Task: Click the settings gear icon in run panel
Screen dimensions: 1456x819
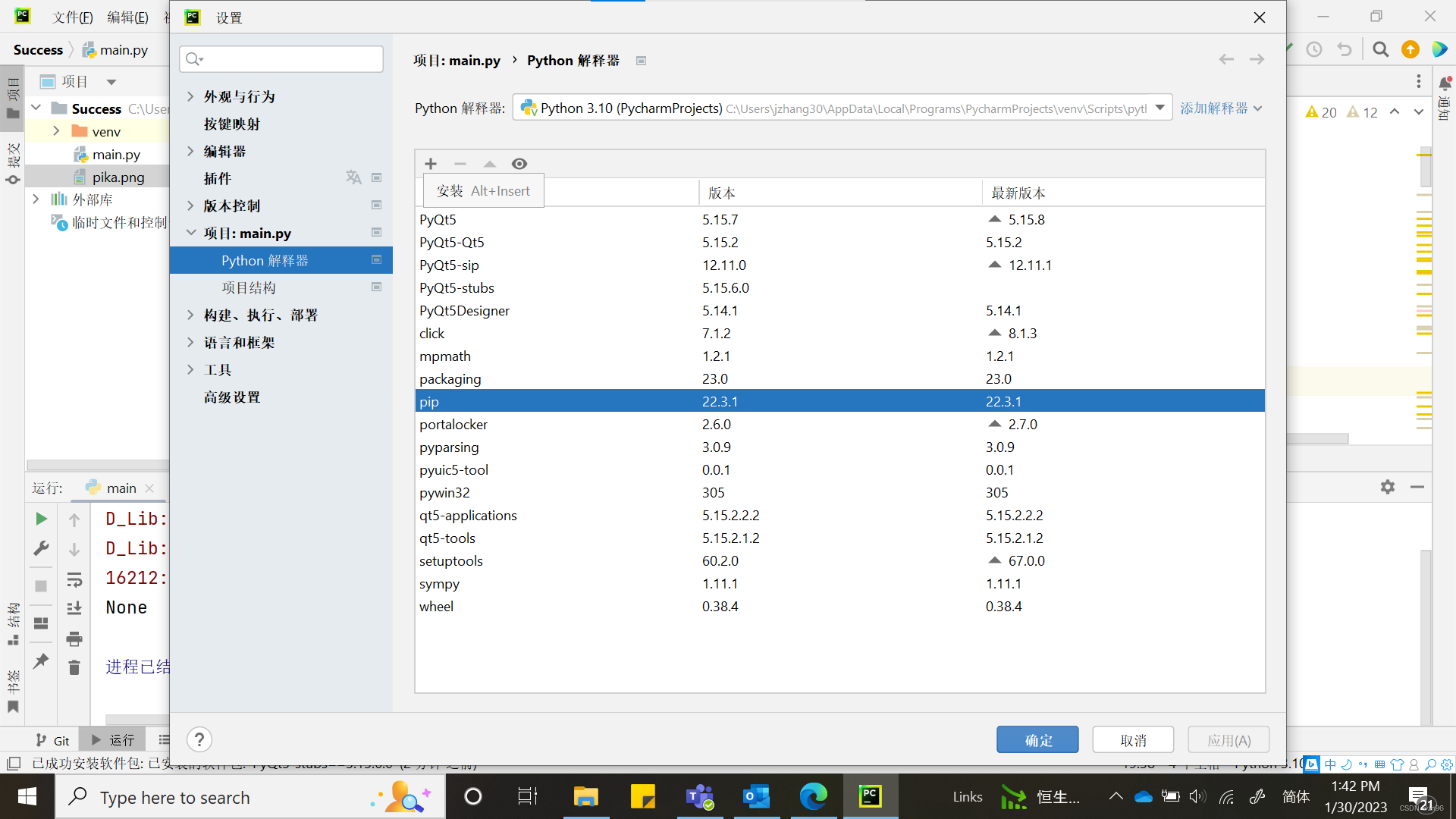Action: tap(1388, 487)
